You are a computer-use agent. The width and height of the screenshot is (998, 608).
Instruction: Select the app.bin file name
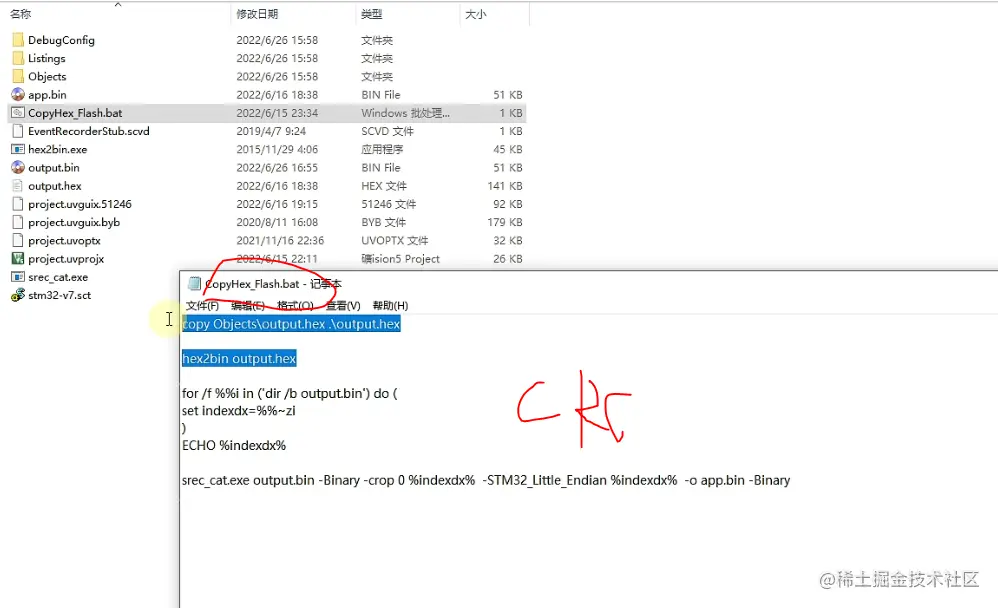pyautogui.click(x=47, y=95)
